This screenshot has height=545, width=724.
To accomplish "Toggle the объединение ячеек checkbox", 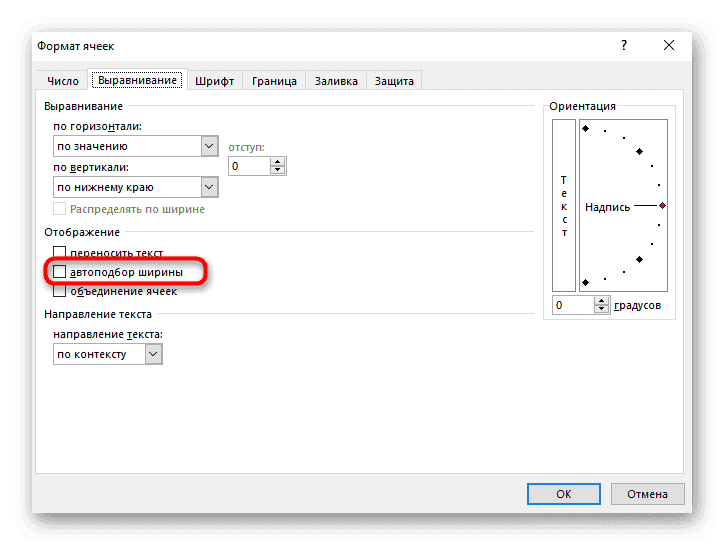I will tap(60, 291).
